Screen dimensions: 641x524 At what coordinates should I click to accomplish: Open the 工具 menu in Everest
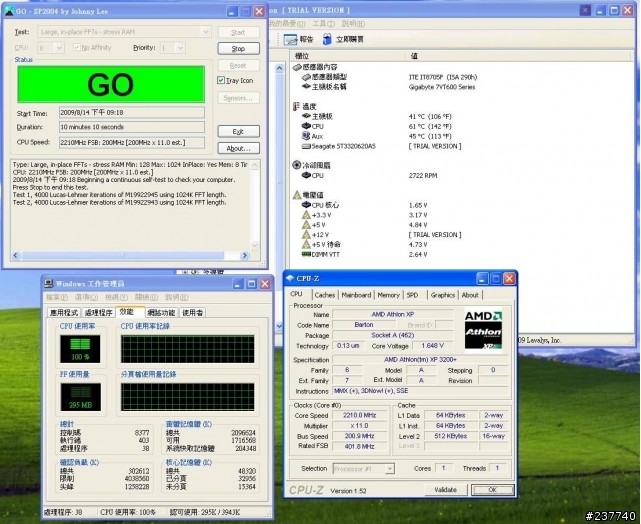tap(323, 24)
